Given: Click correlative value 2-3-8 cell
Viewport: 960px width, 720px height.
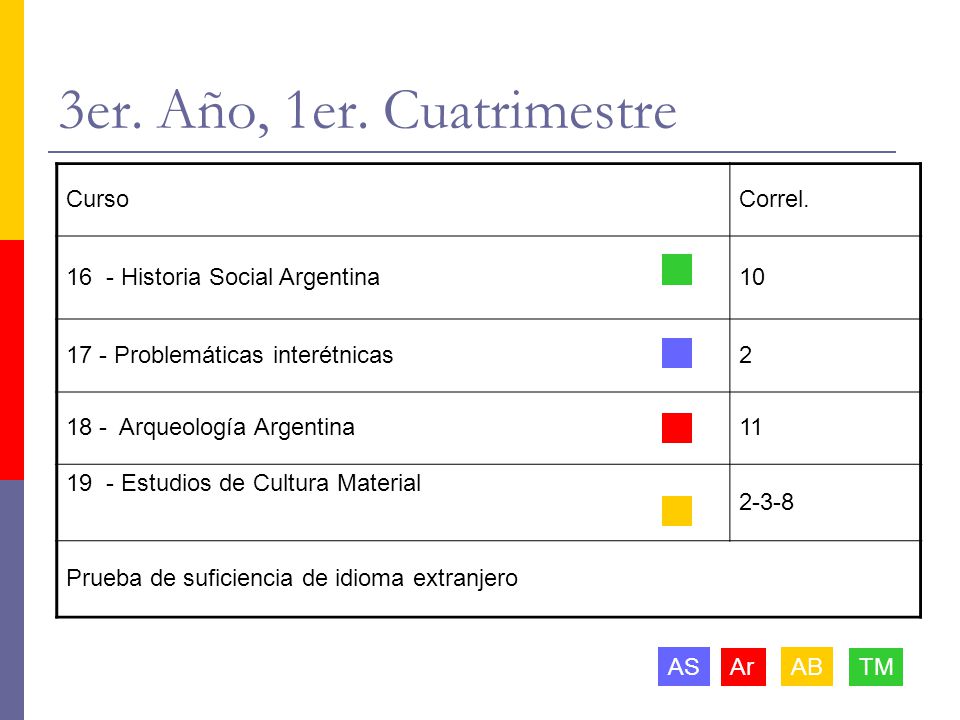Looking at the screenshot, I should [x=825, y=503].
